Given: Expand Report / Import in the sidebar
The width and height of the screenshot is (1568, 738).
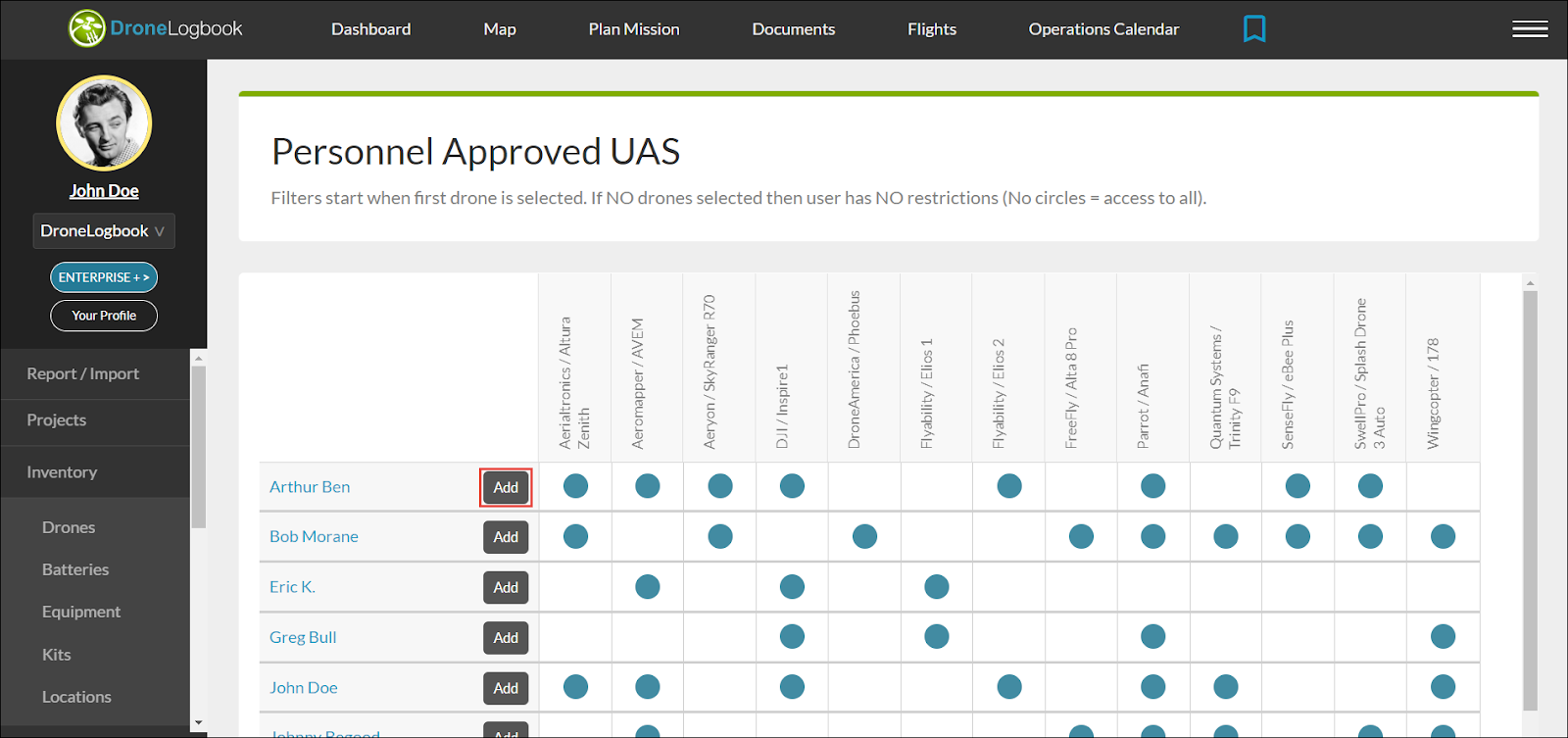Looking at the screenshot, I should [95, 373].
